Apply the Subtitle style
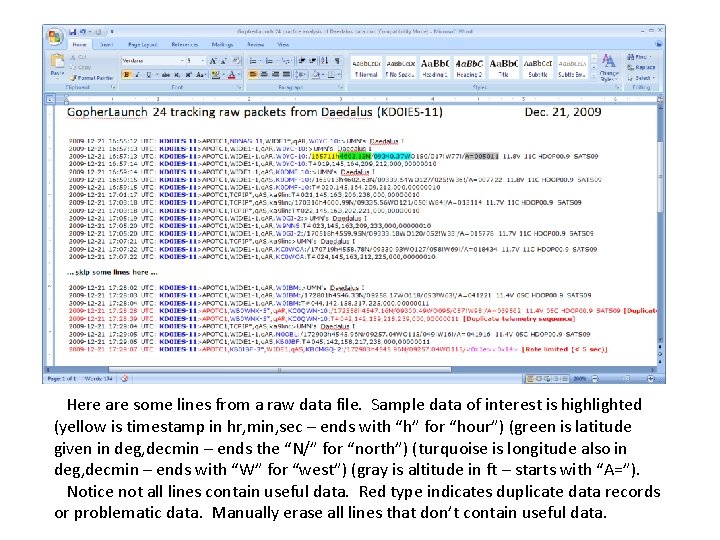 tap(538, 68)
